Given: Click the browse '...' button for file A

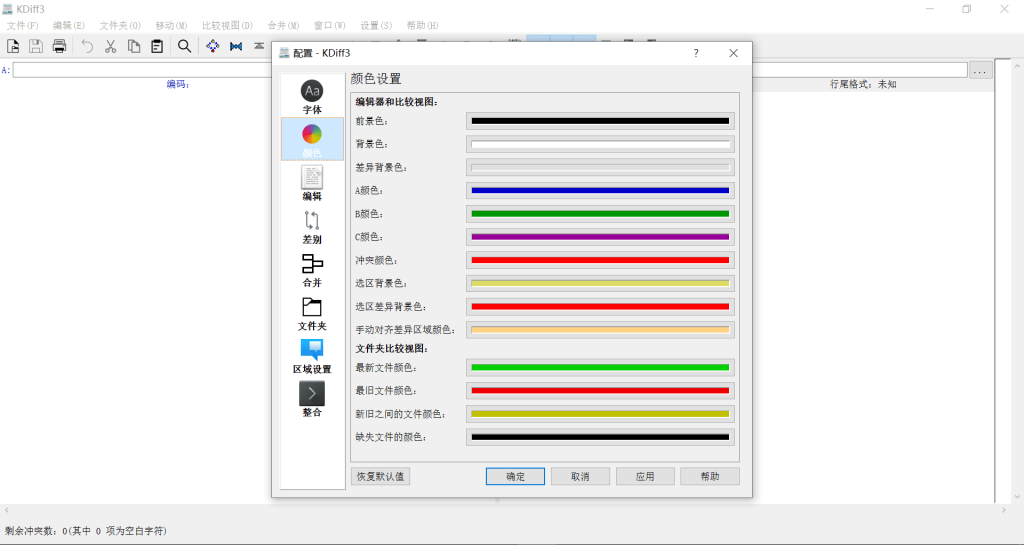Looking at the screenshot, I should 980,70.
